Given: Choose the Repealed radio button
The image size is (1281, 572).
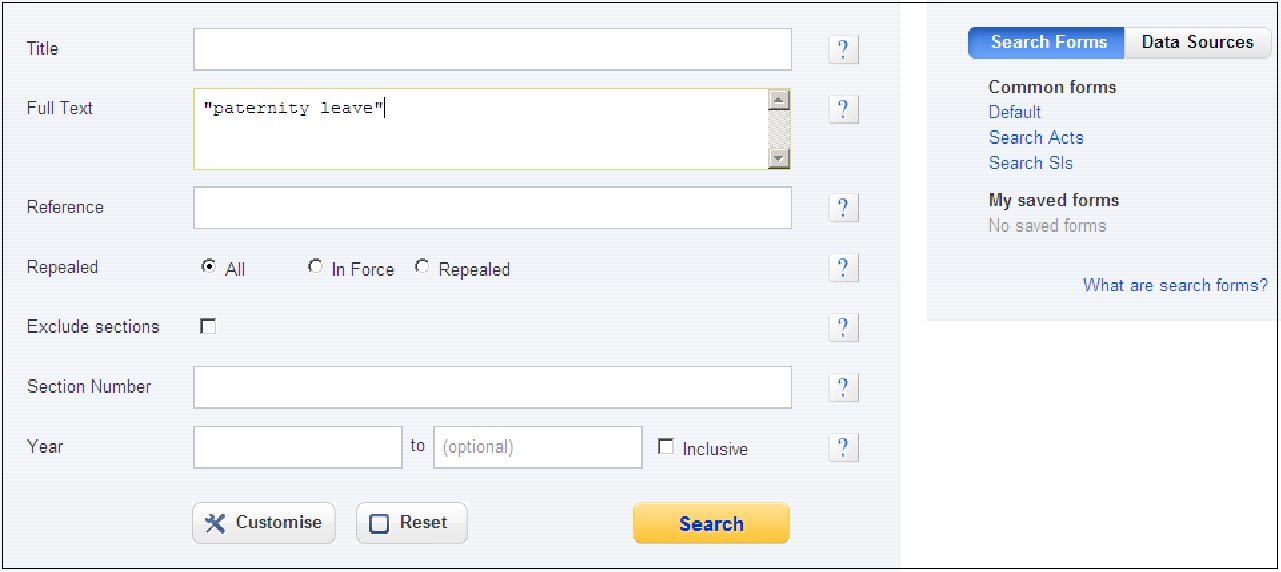Looking at the screenshot, I should tap(422, 267).
